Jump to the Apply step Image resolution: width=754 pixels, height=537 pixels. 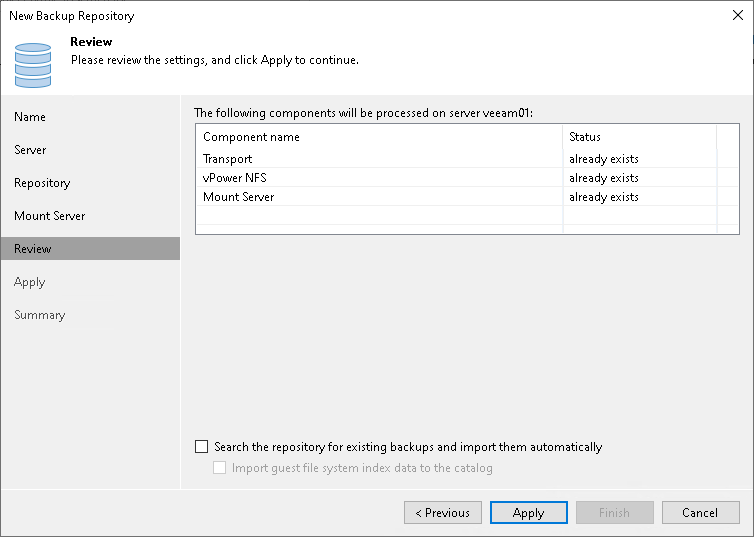coord(30,282)
